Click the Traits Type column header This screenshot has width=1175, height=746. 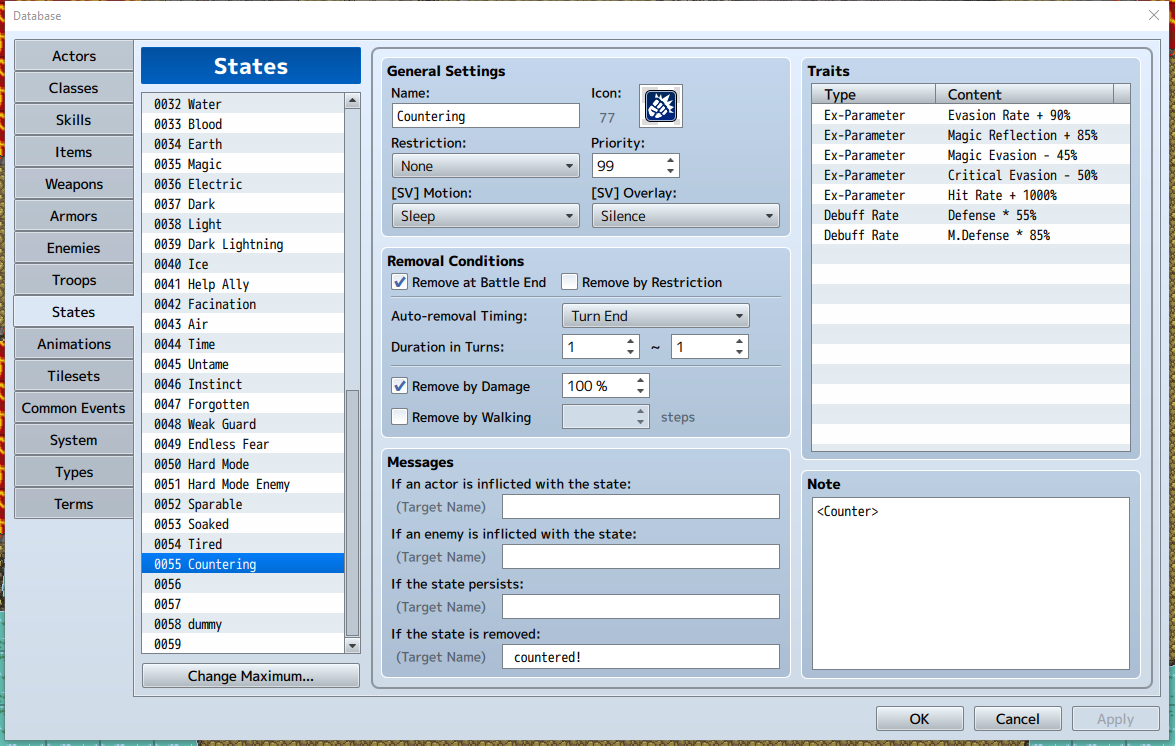tap(874, 94)
